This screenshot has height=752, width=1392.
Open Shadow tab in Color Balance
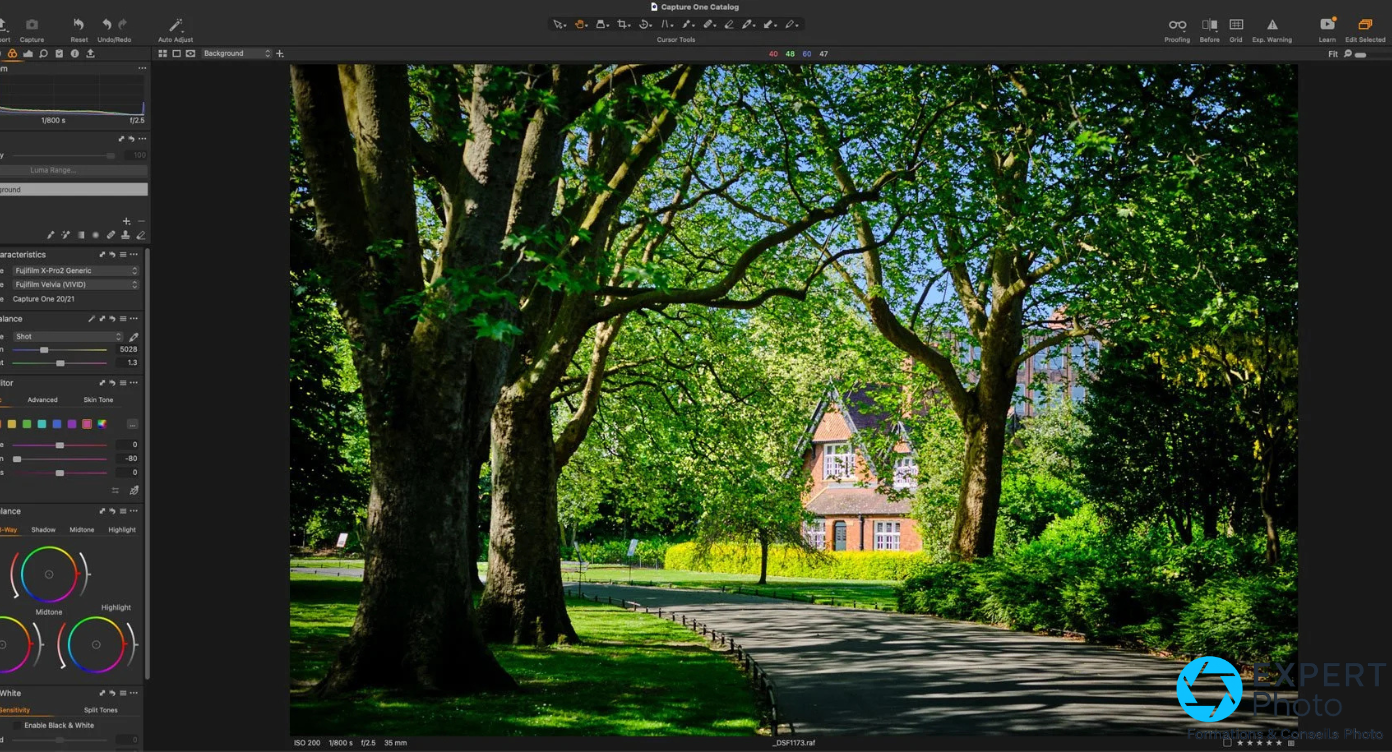(43, 530)
